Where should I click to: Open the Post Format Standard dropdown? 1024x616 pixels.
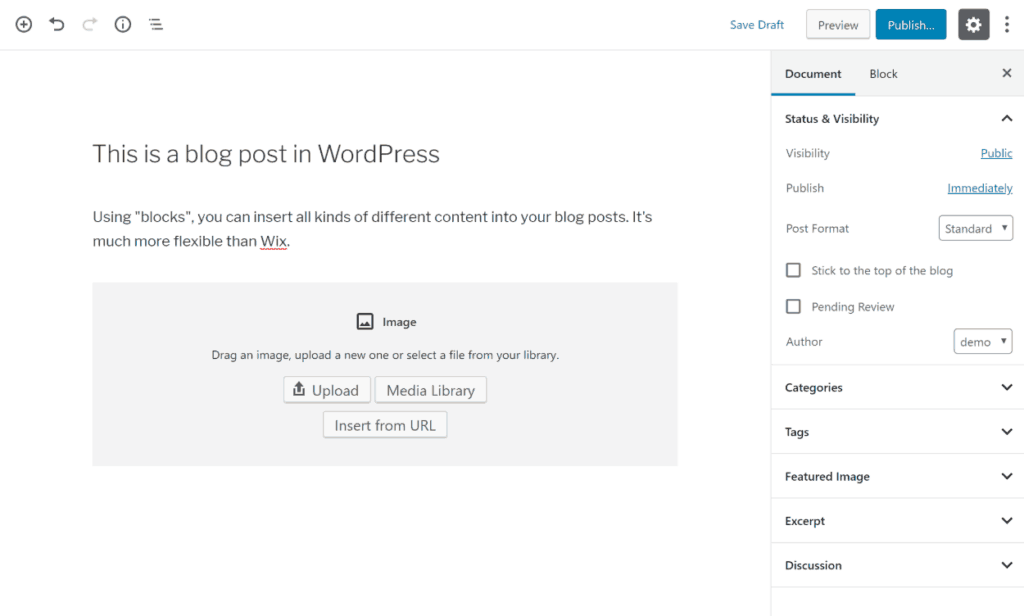[976, 228]
